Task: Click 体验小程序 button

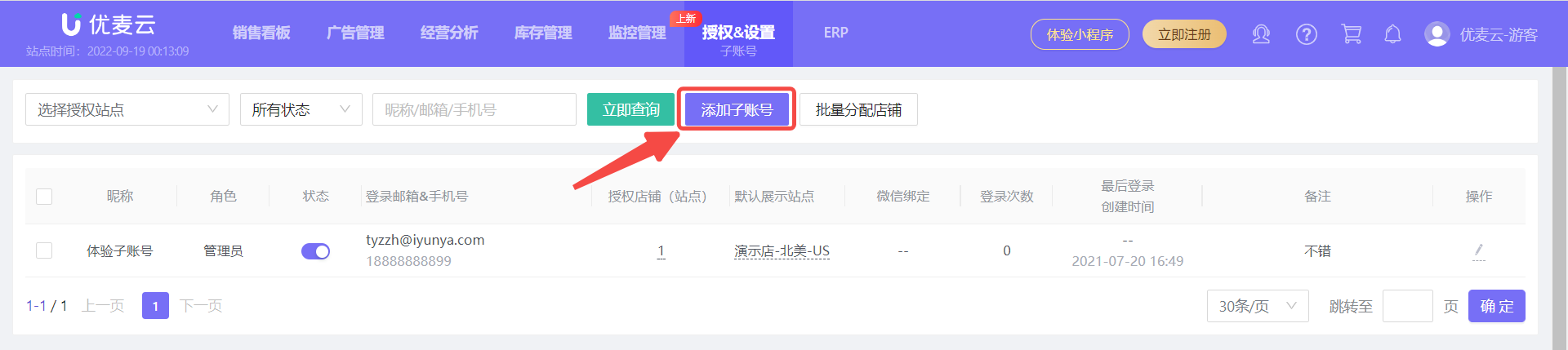Action: (x=1080, y=34)
